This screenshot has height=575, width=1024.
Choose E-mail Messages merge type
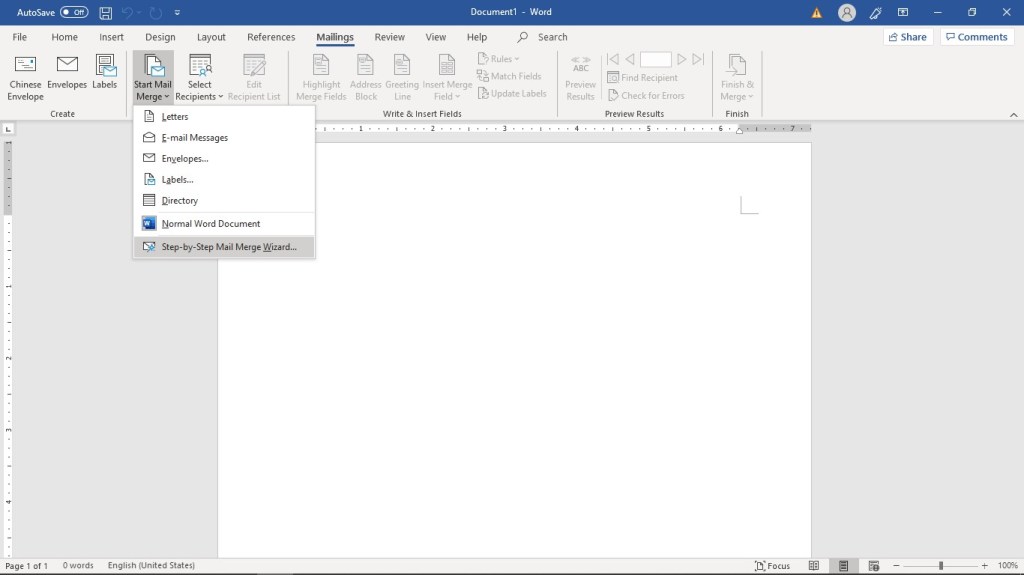tap(194, 138)
